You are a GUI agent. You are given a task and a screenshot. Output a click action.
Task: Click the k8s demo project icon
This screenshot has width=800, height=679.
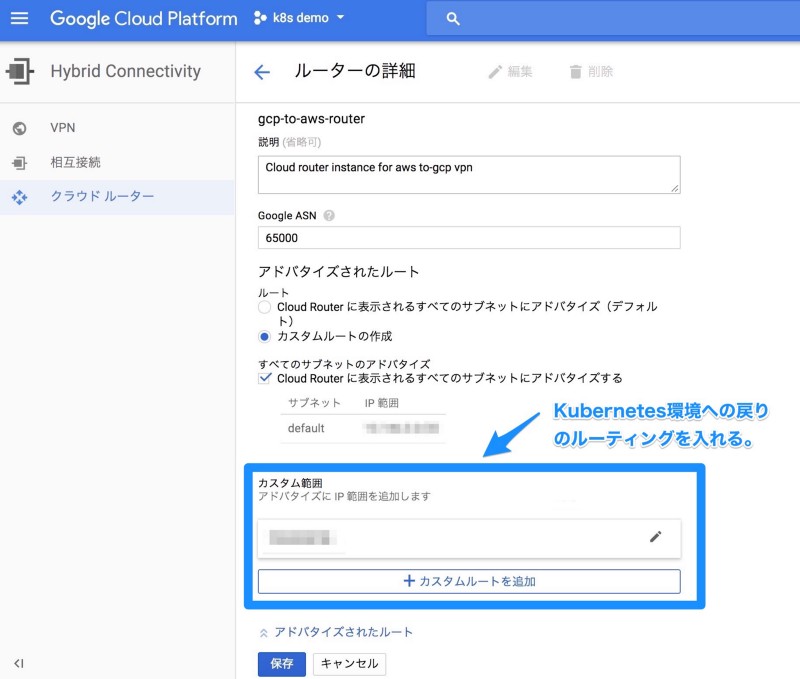tap(260, 18)
